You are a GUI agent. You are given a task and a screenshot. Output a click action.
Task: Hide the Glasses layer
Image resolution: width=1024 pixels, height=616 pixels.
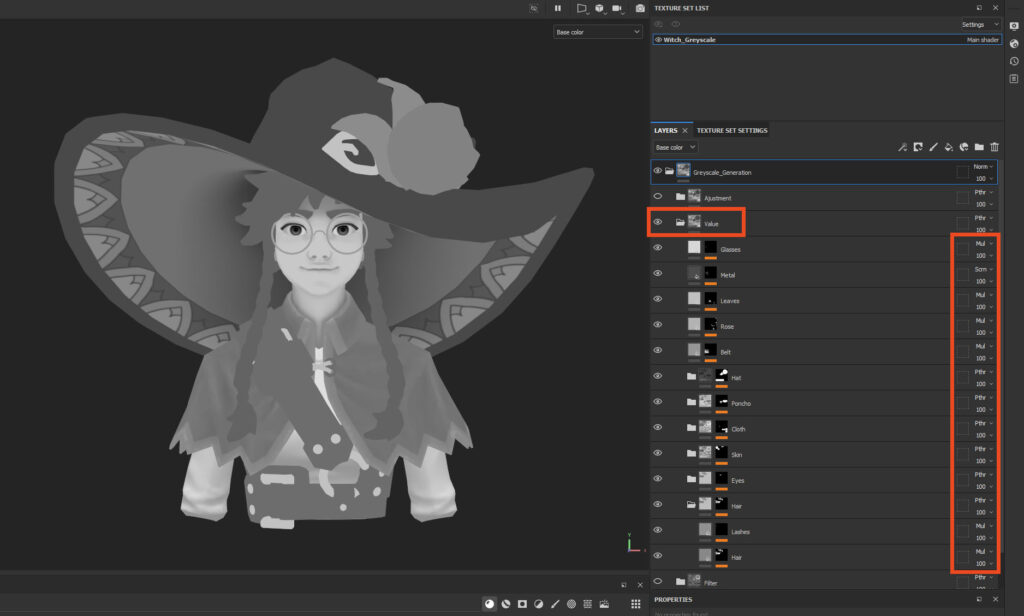pos(658,248)
